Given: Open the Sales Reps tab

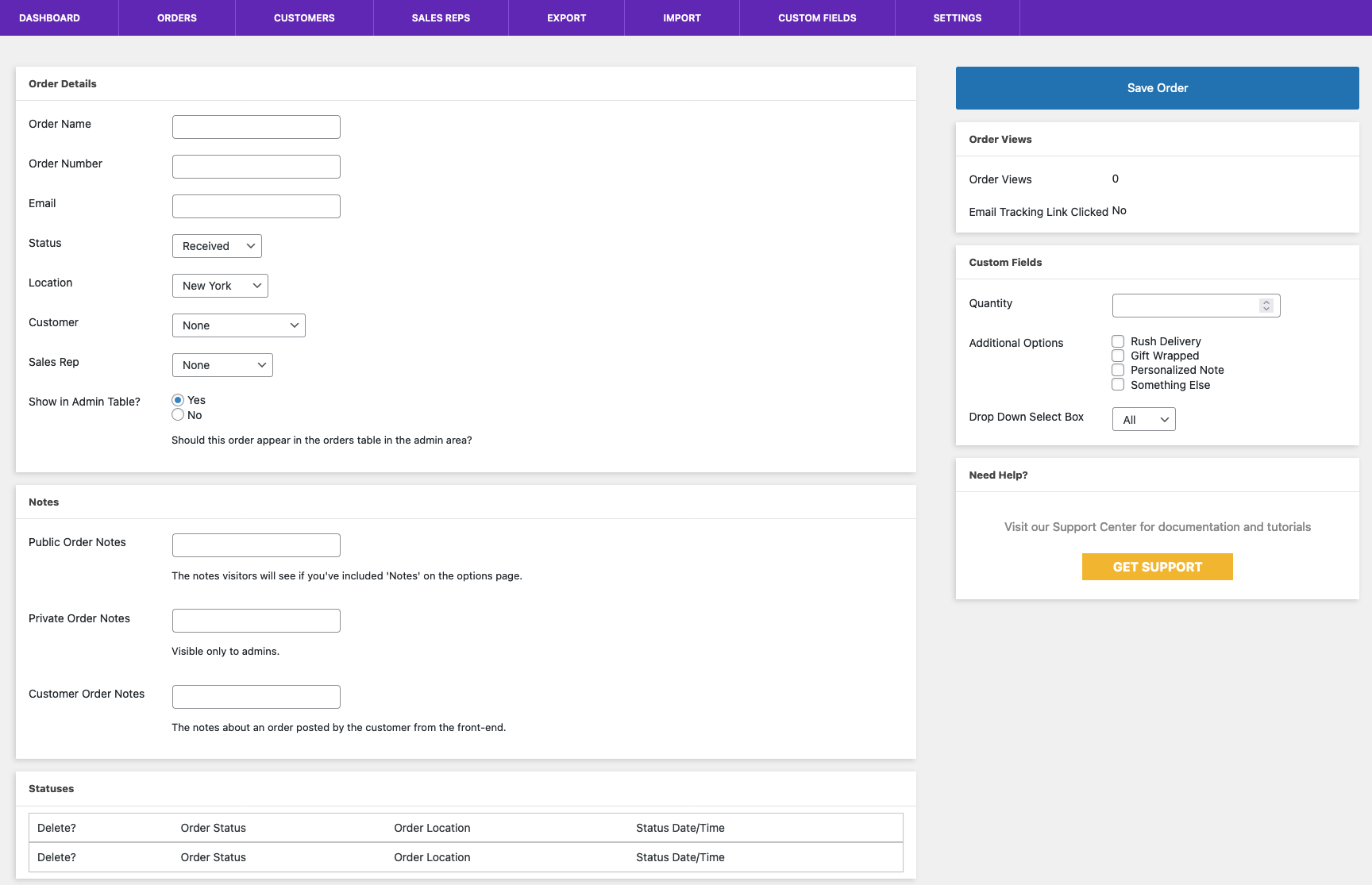Looking at the screenshot, I should (x=441, y=17).
